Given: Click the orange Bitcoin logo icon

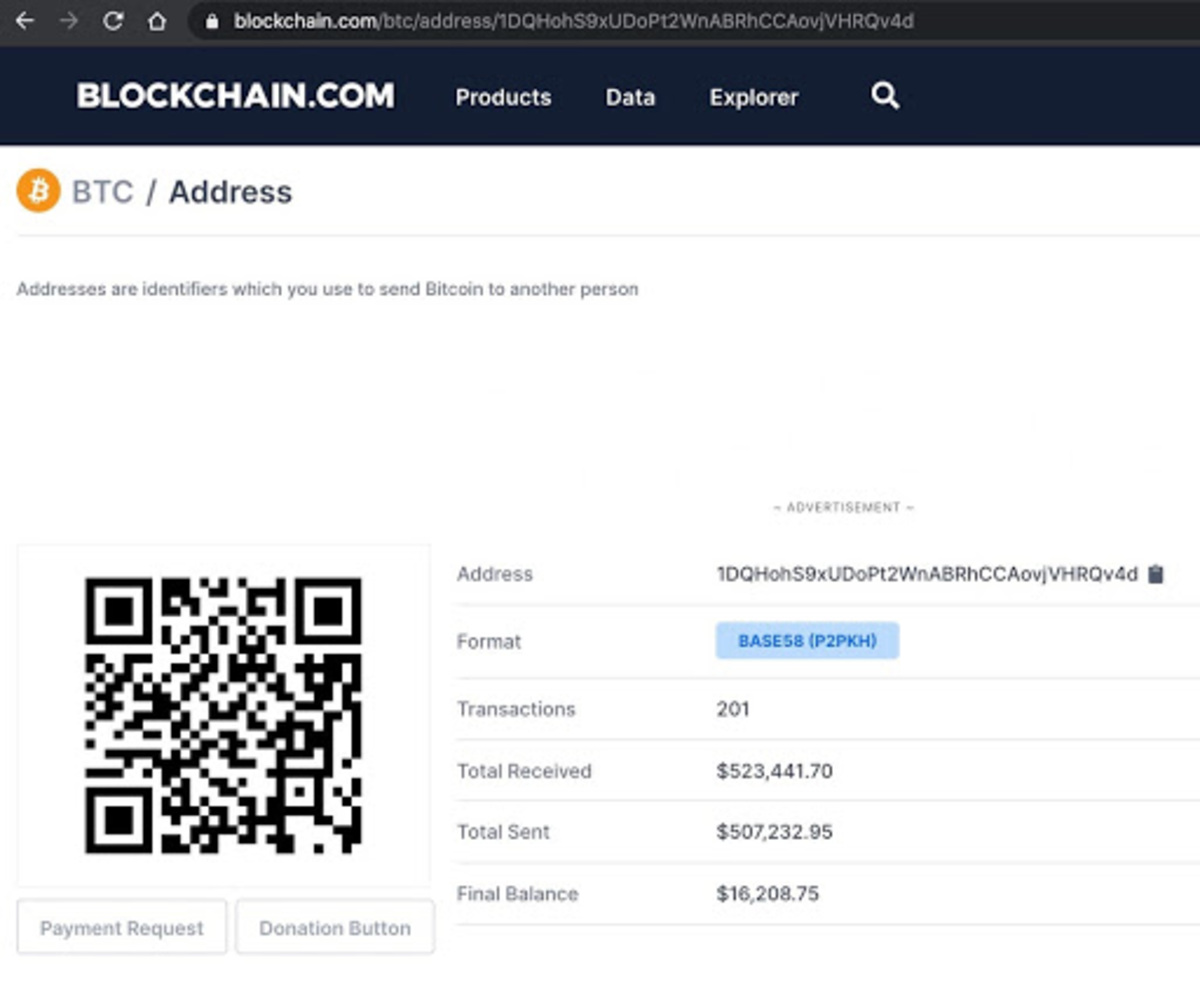Looking at the screenshot, I should coord(39,191).
